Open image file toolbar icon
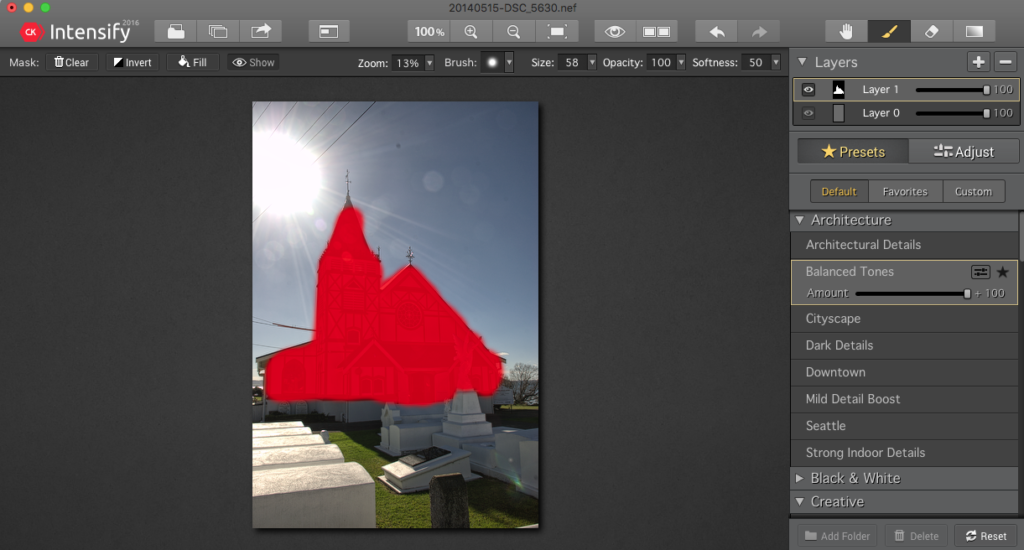 176,31
